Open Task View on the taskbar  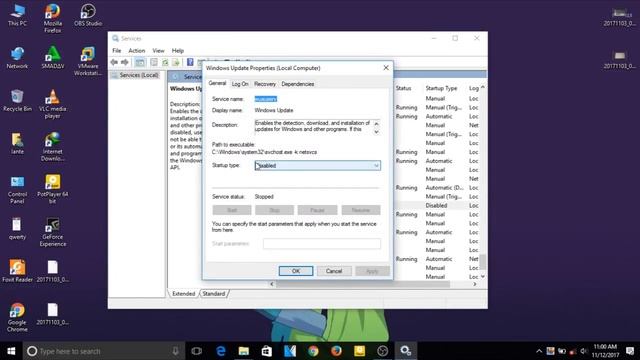197,351
